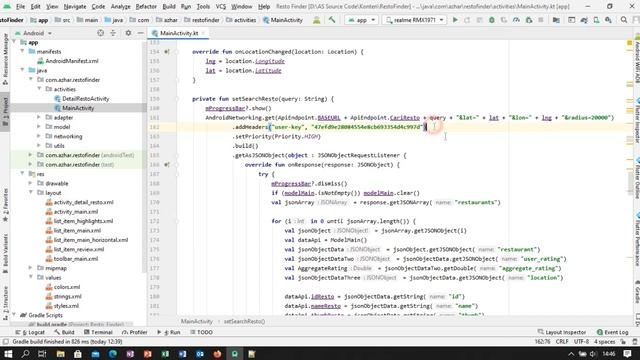
Task: Run the app with the green play button
Action: (x=455, y=20)
